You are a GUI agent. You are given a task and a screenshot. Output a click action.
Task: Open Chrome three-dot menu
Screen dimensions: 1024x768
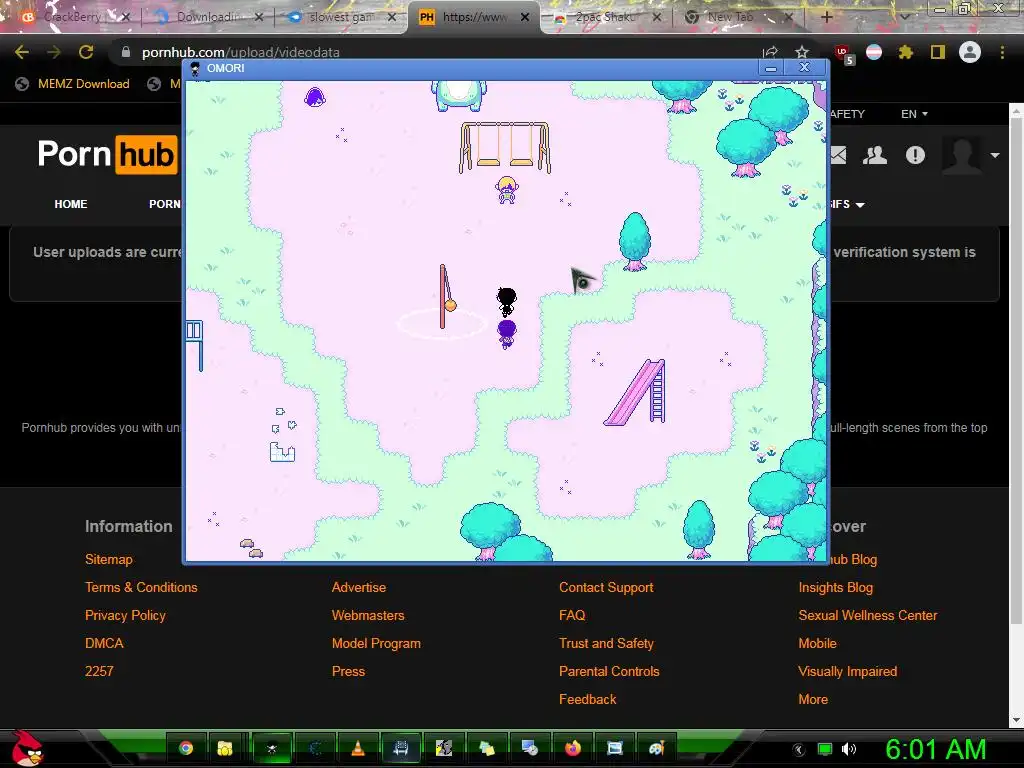(1002, 52)
